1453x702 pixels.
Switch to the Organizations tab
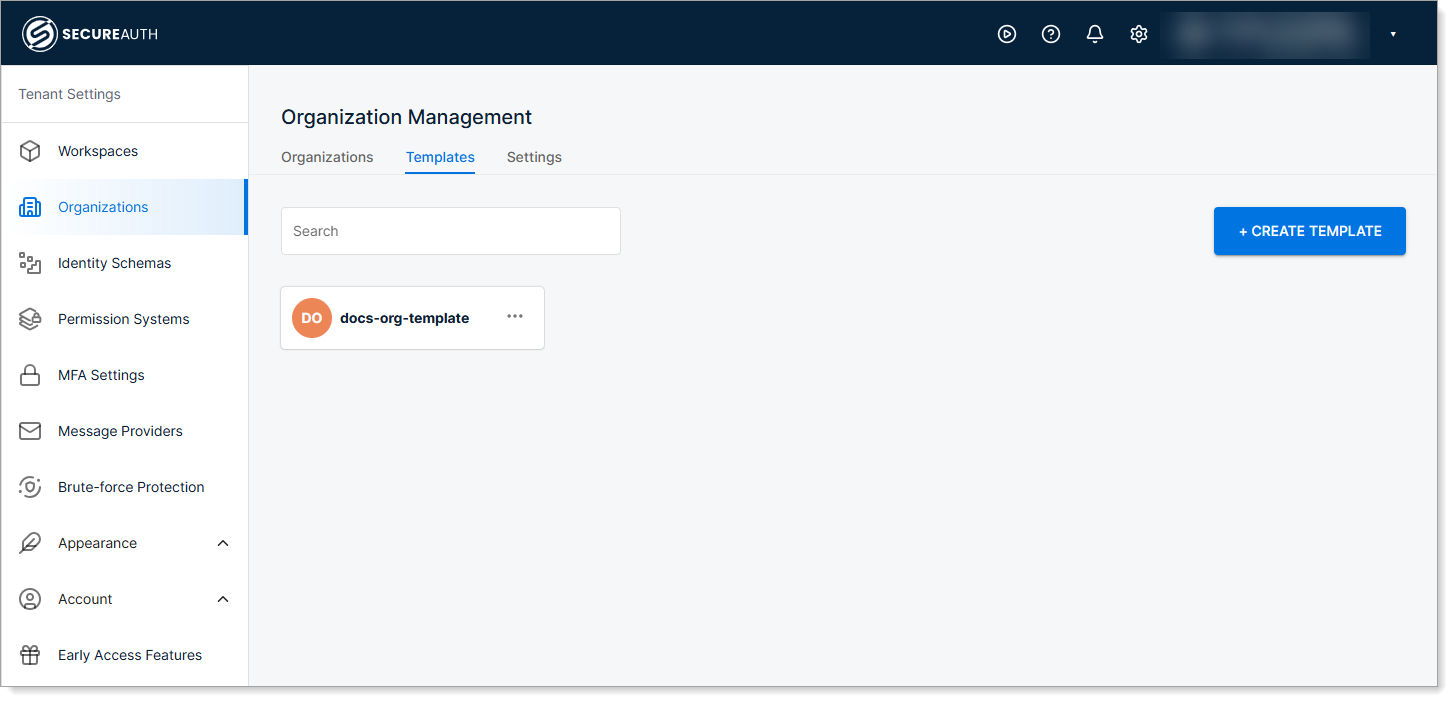click(327, 157)
